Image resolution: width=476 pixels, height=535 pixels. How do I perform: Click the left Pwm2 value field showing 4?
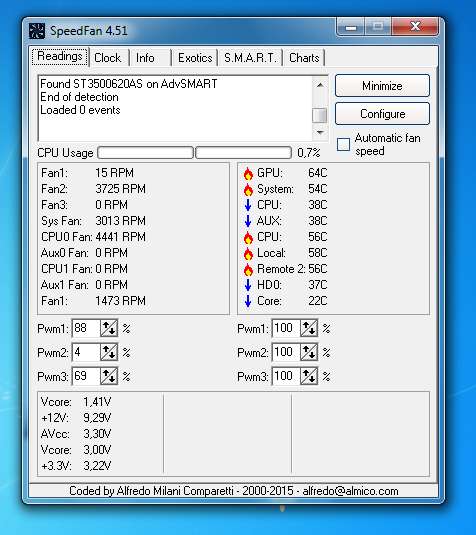pyautogui.click(x=86, y=352)
